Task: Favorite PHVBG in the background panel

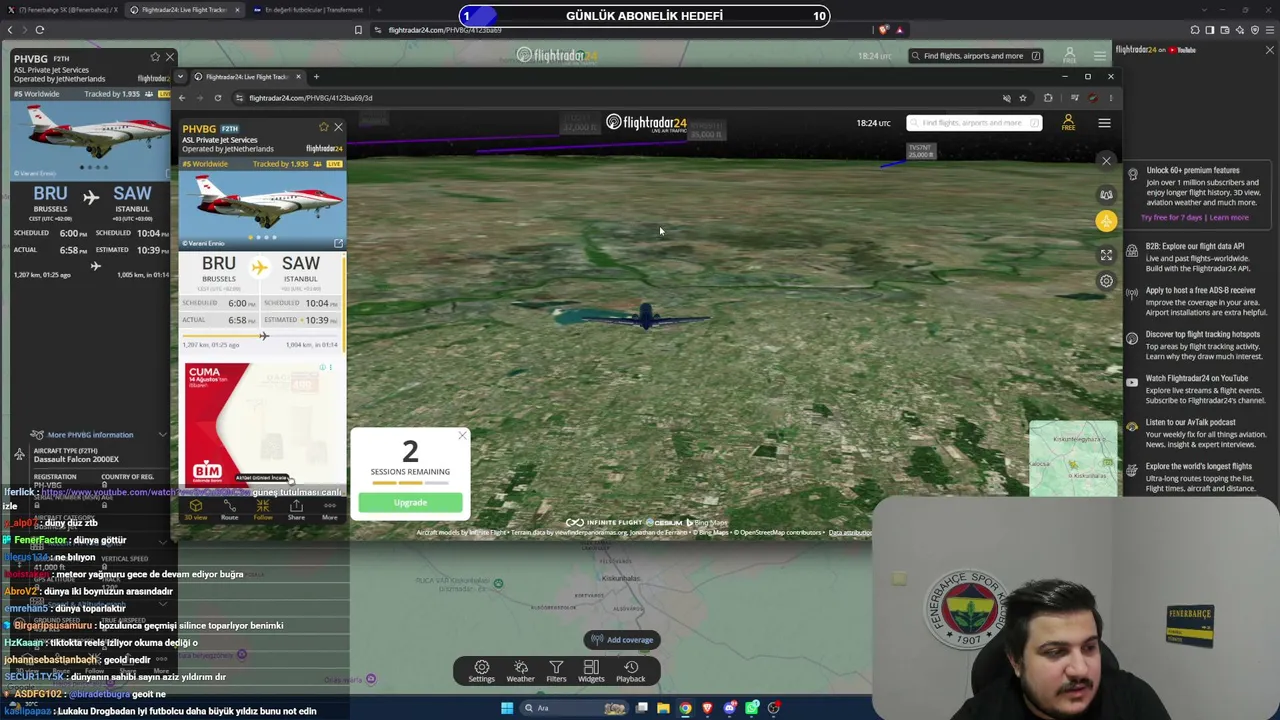Action: pos(155,58)
